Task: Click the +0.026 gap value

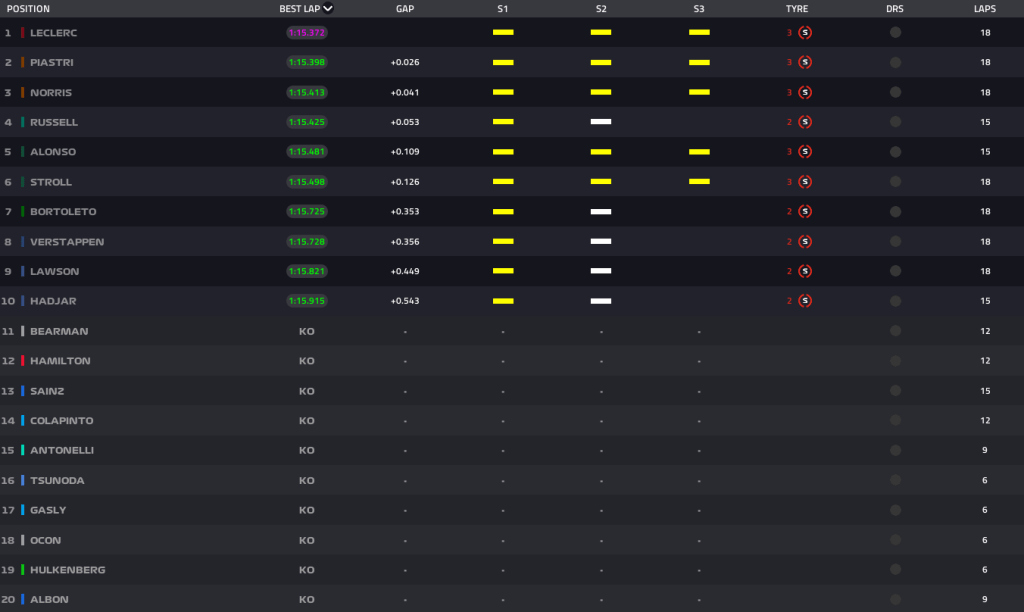Action: click(405, 62)
